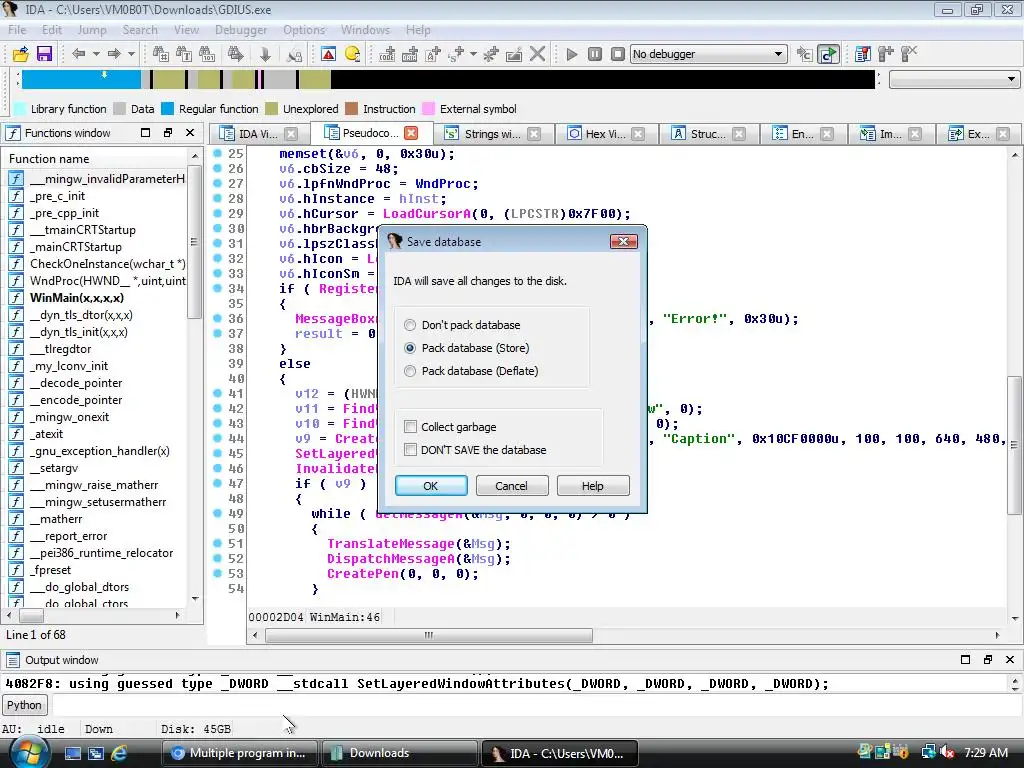
Task: Switch to the IDA View tab
Action: point(257,134)
